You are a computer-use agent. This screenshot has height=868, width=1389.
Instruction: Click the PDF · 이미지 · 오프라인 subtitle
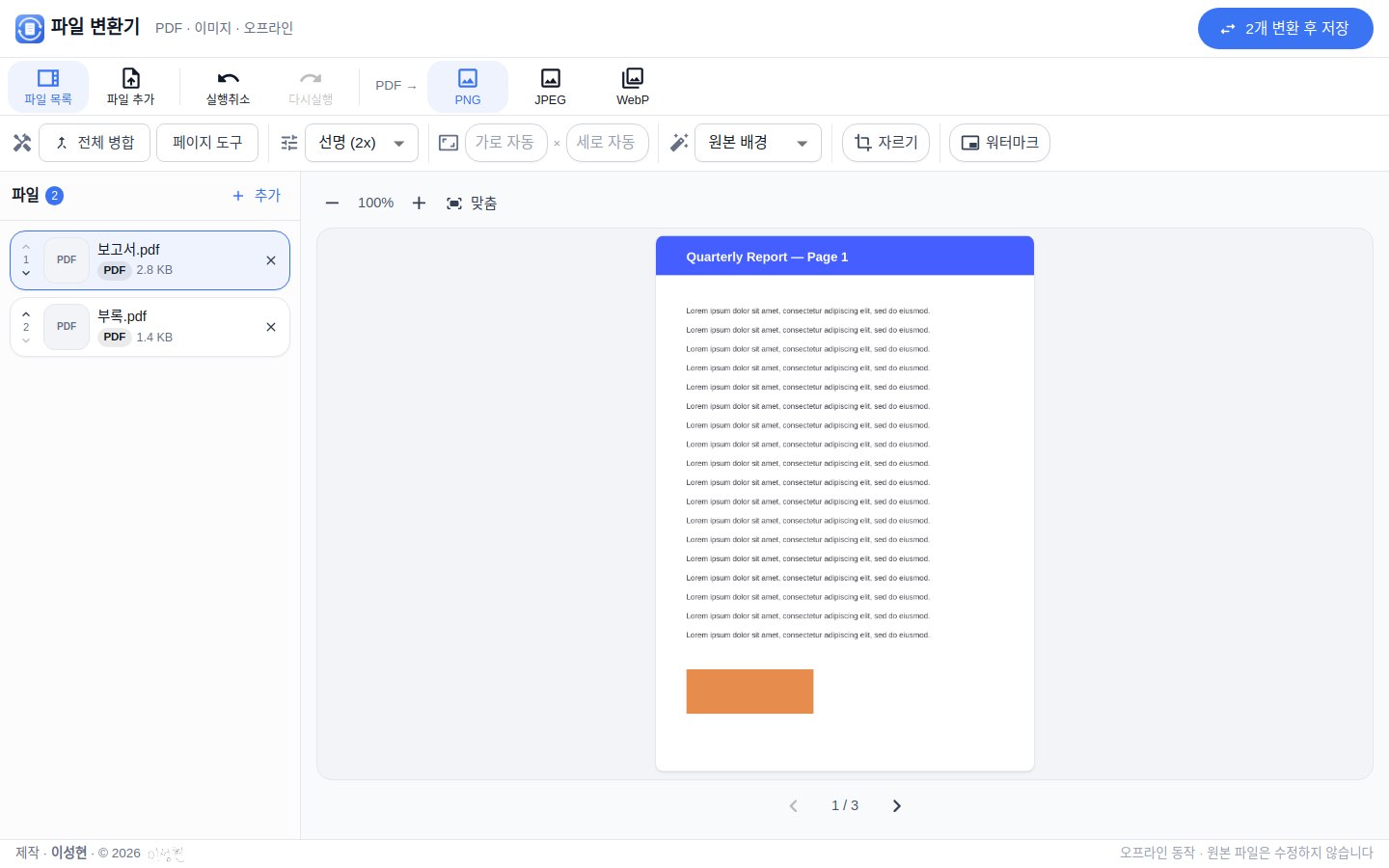pos(224,29)
